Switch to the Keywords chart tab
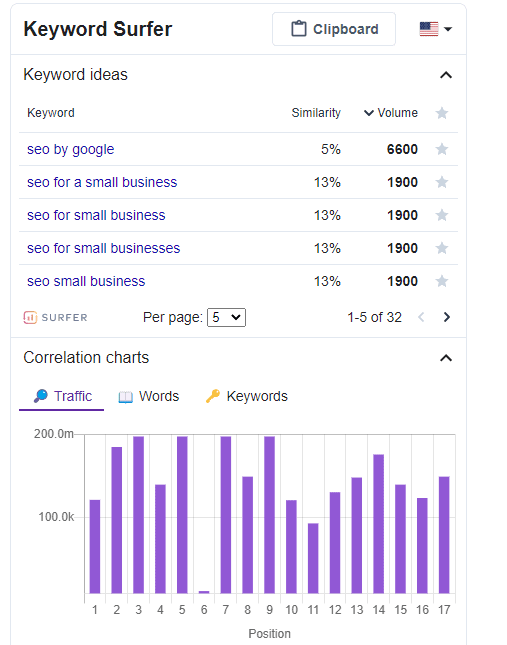The width and height of the screenshot is (507, 645). (246, 396)
